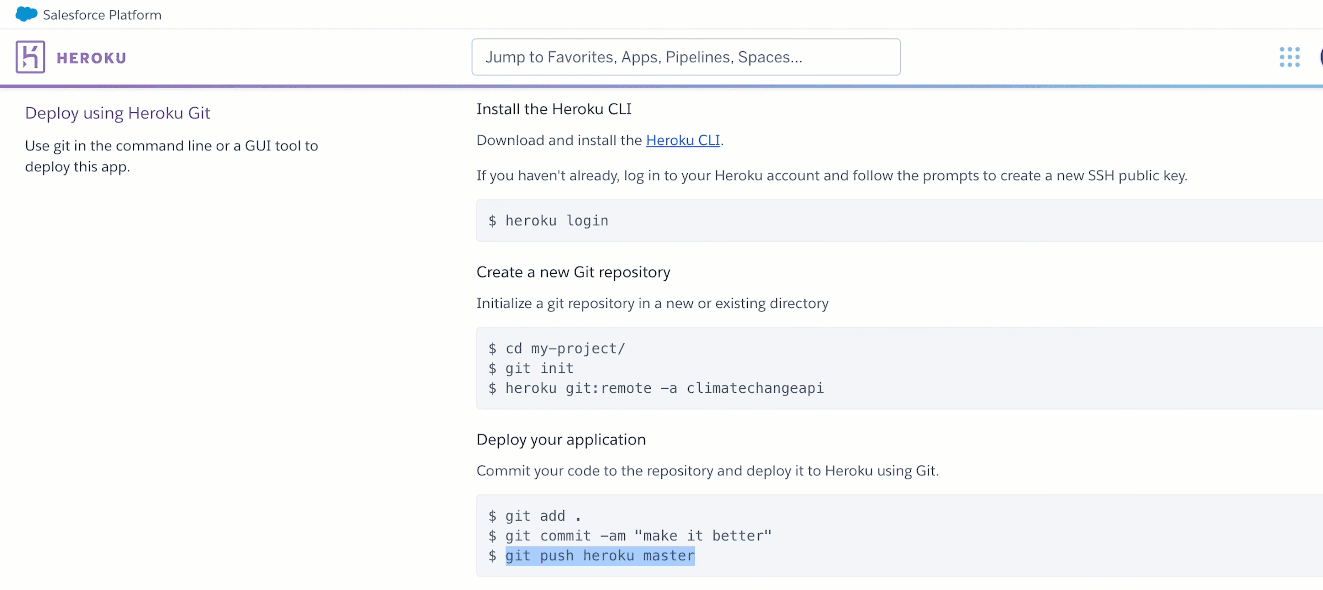Screen dimensions: 1323x590
Task: Click the 'git init' command line
Action: (531, 368)
